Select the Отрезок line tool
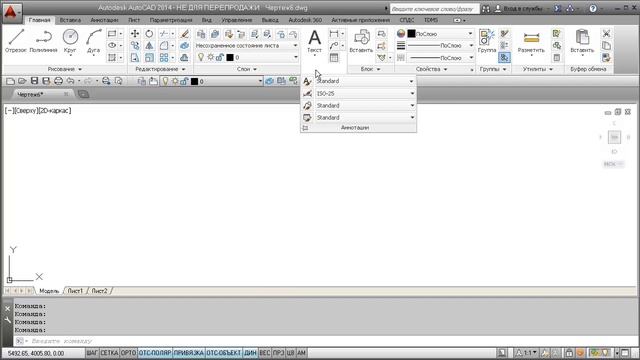 pos(16,41)
